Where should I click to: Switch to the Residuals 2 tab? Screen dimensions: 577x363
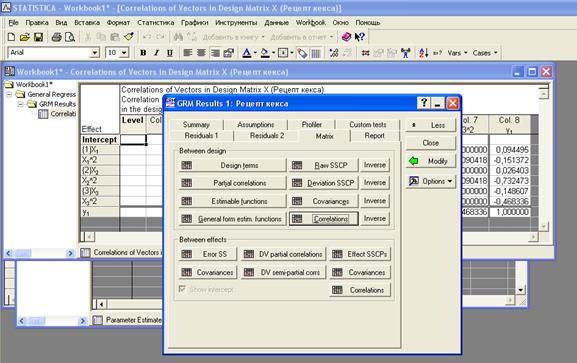pyautogui.click(x=267, y=136)
